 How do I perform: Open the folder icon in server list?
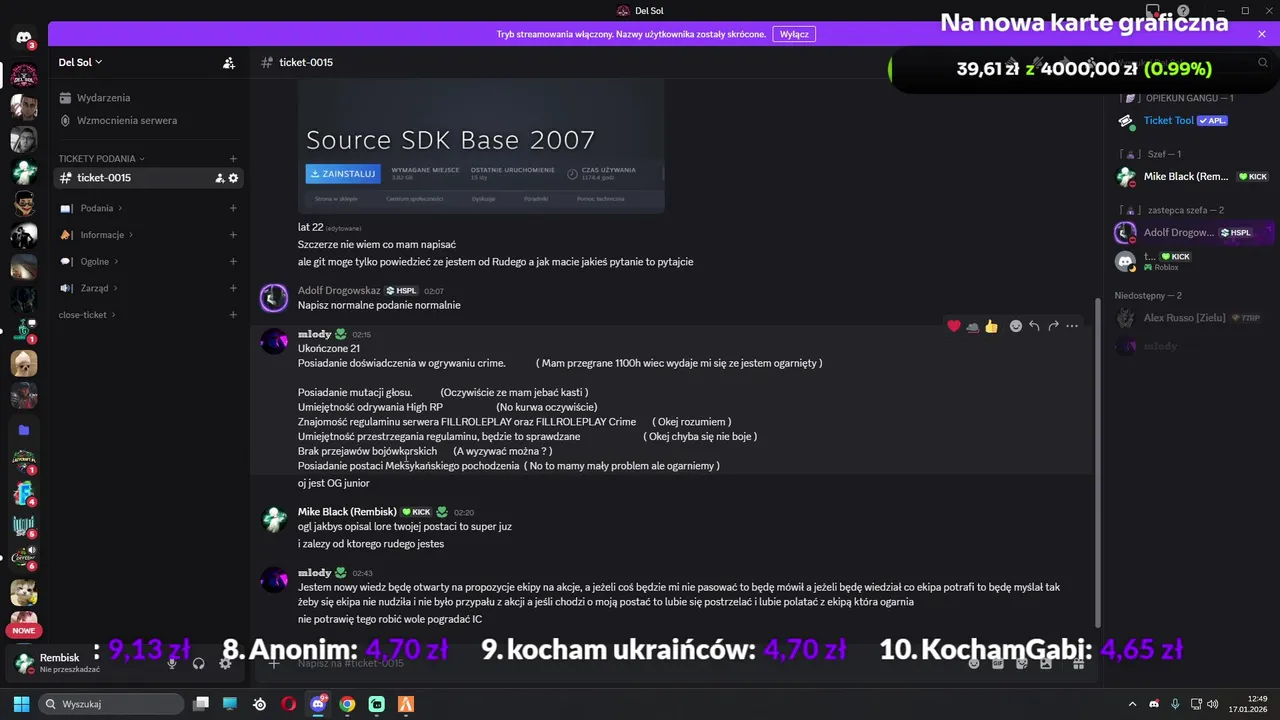pyautogui.click(x=24, y=429)
